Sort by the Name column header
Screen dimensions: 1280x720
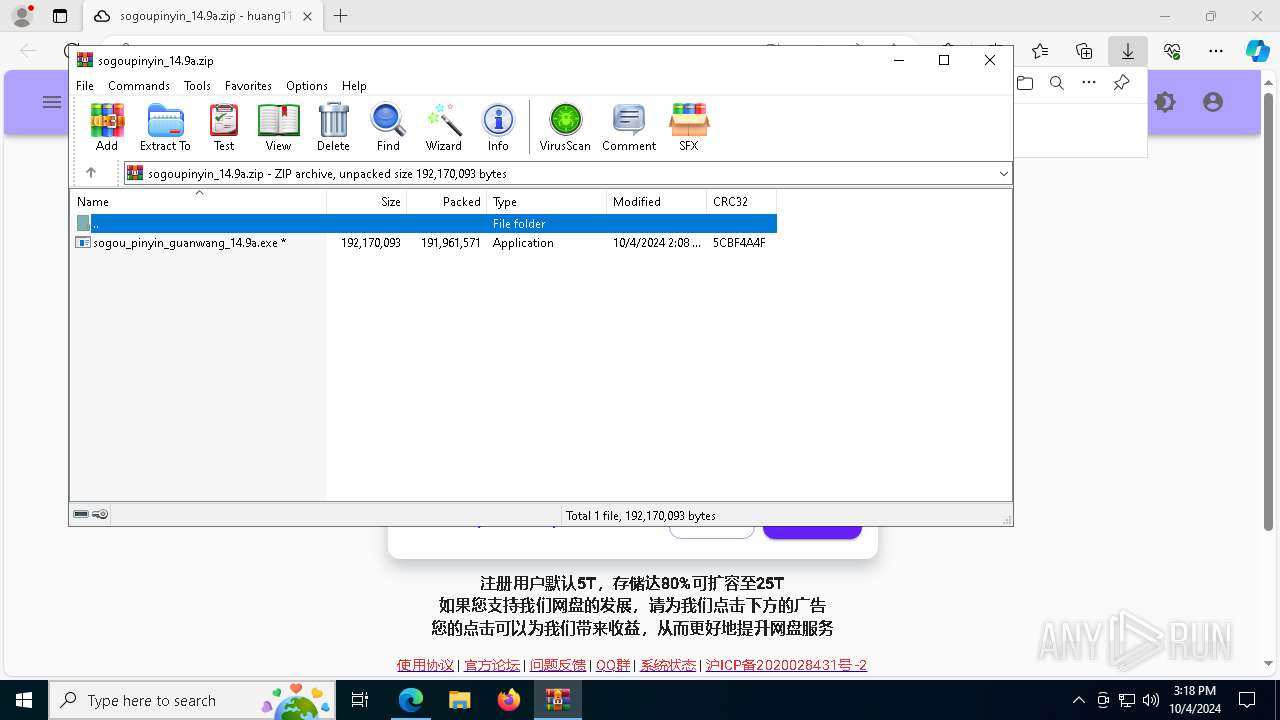point(198,201)
